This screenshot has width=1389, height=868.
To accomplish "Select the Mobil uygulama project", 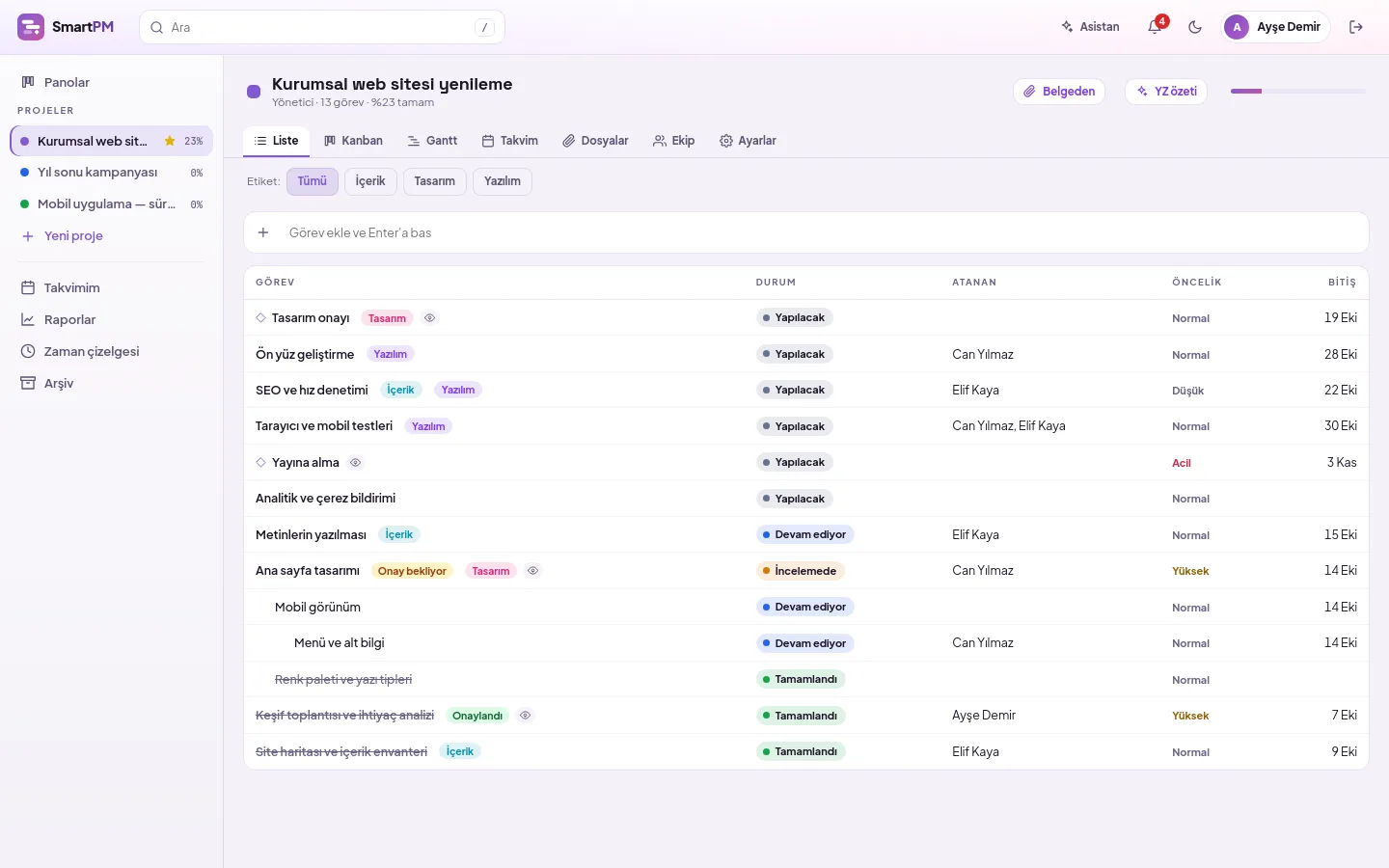I will click(x=111, y=204).
